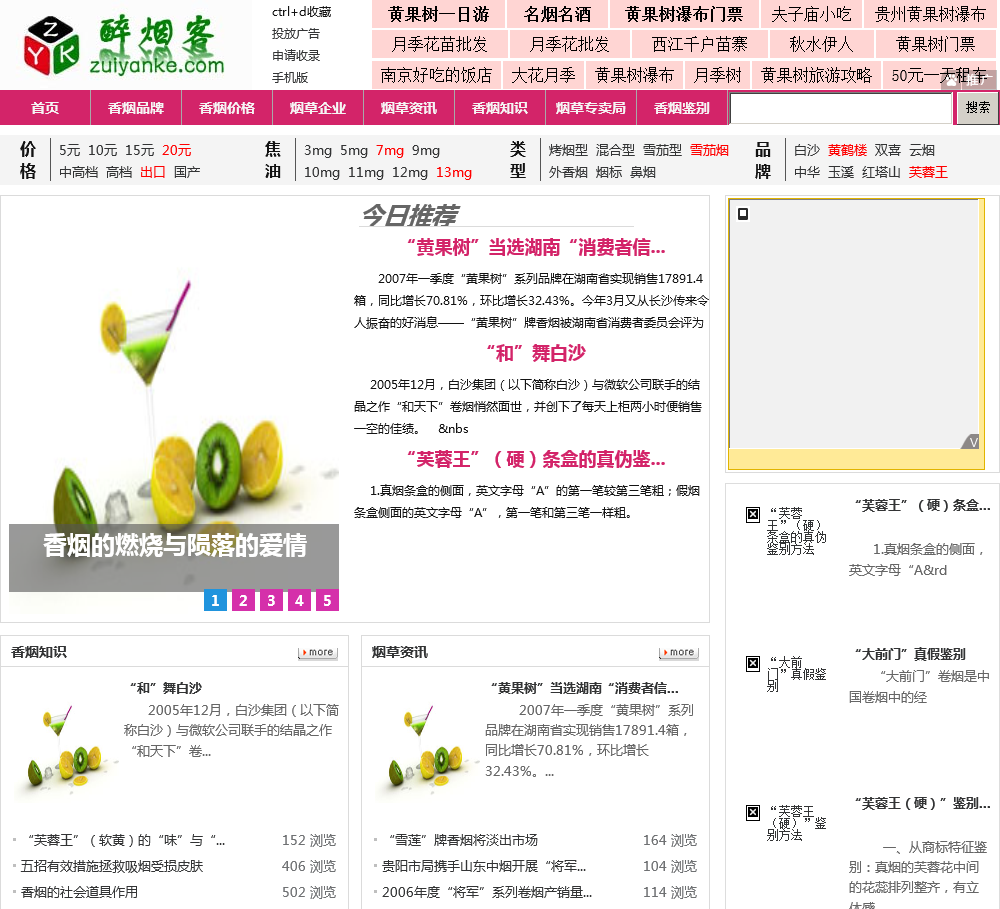Click the 黄果树一日游 ad link
Image resolution: width=1000 pixels, height=909 pixels.
coord(439,14)
